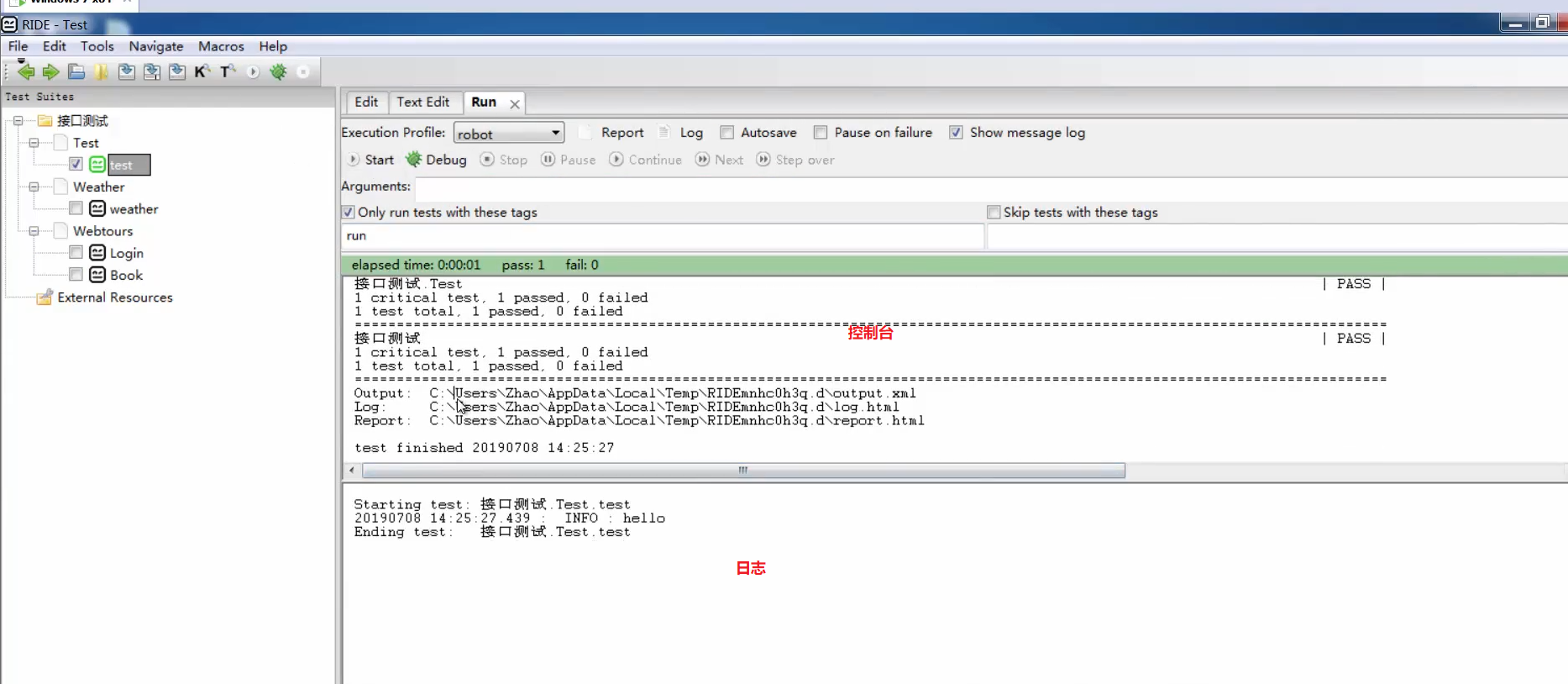Click the skip-tags input field
Viewport: 1568px width, 684px height.
pyautogui.click(x=1277, y=236)
